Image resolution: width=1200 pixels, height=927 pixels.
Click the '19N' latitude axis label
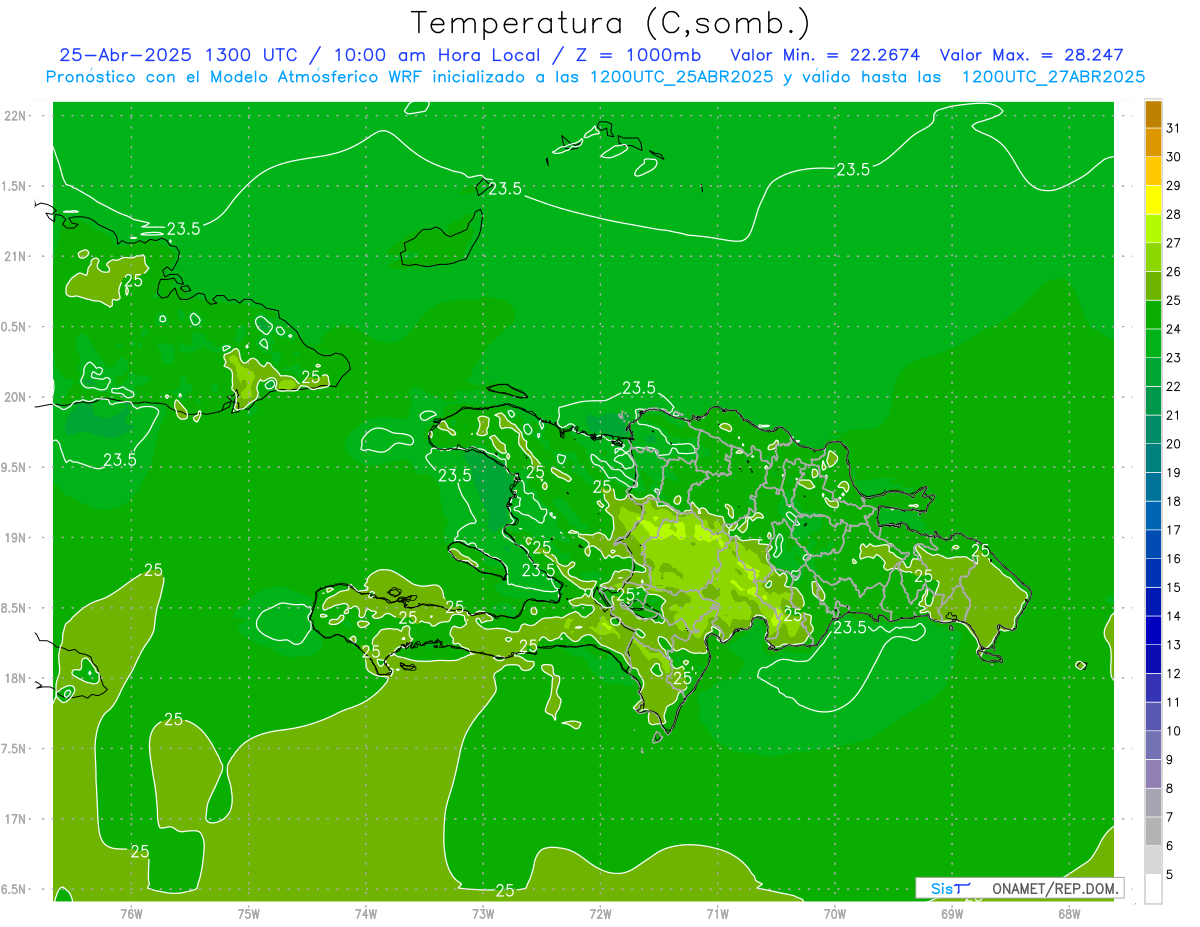click(x=14, y=537)
